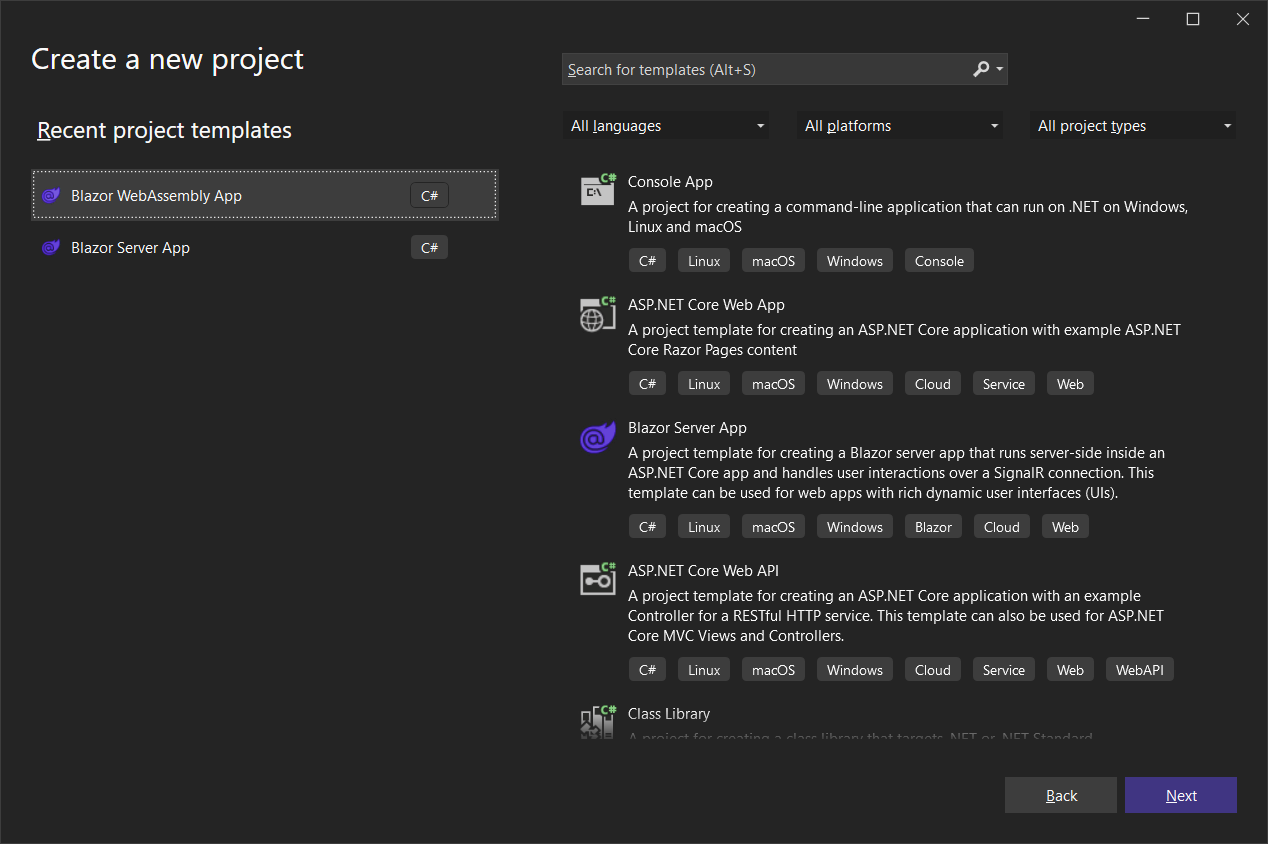Select the Console App template title

tap(670, 182)
